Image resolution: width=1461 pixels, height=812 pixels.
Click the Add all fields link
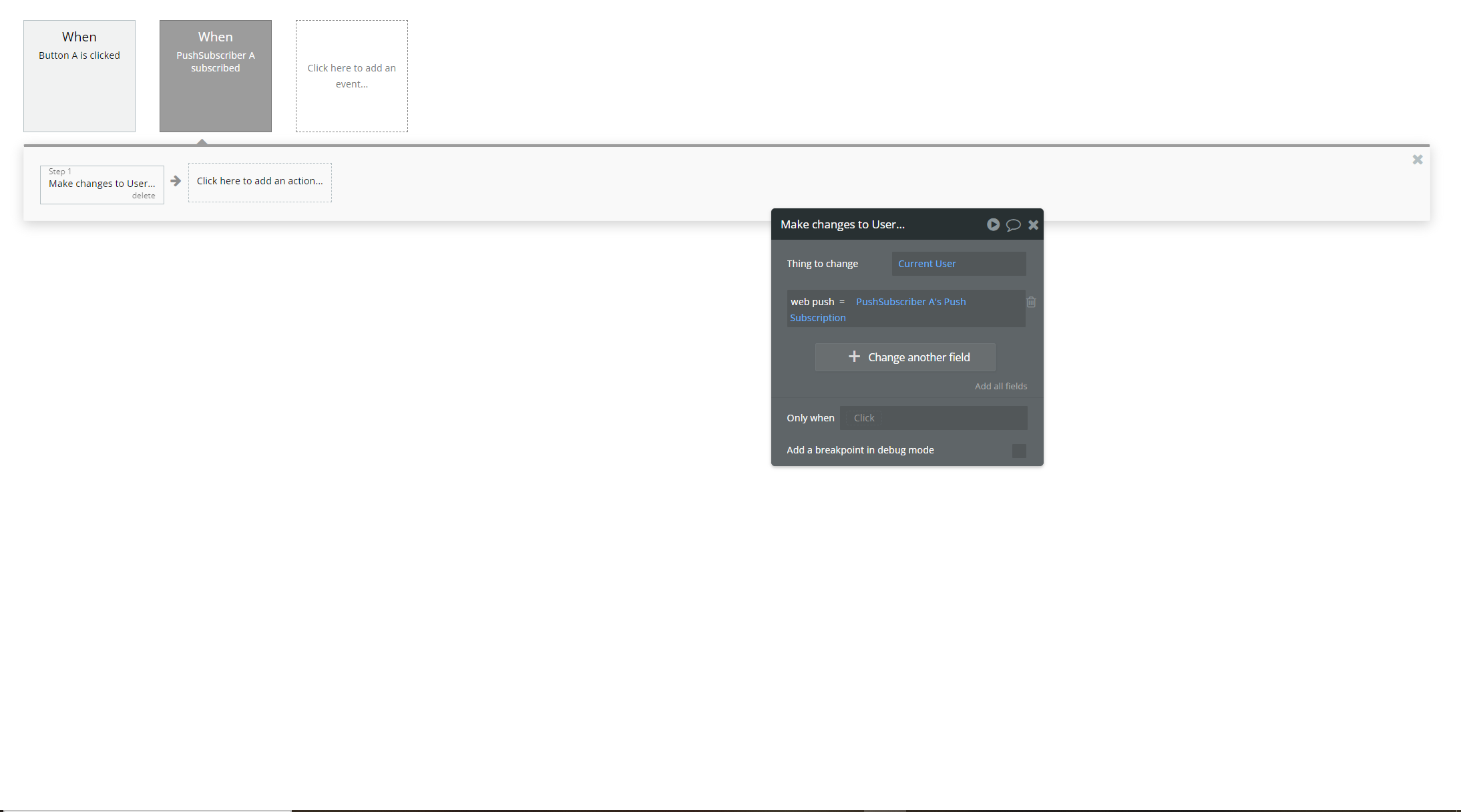tap(1000, 386)
